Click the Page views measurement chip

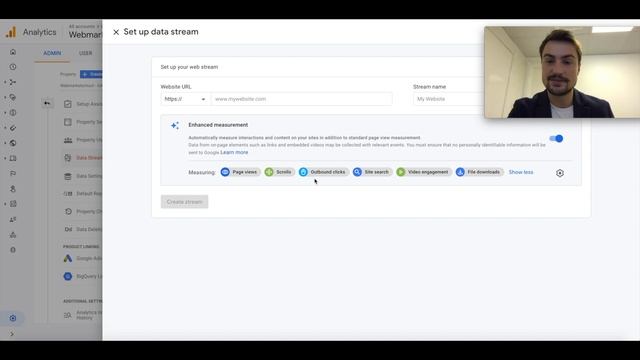coord(240,172)
